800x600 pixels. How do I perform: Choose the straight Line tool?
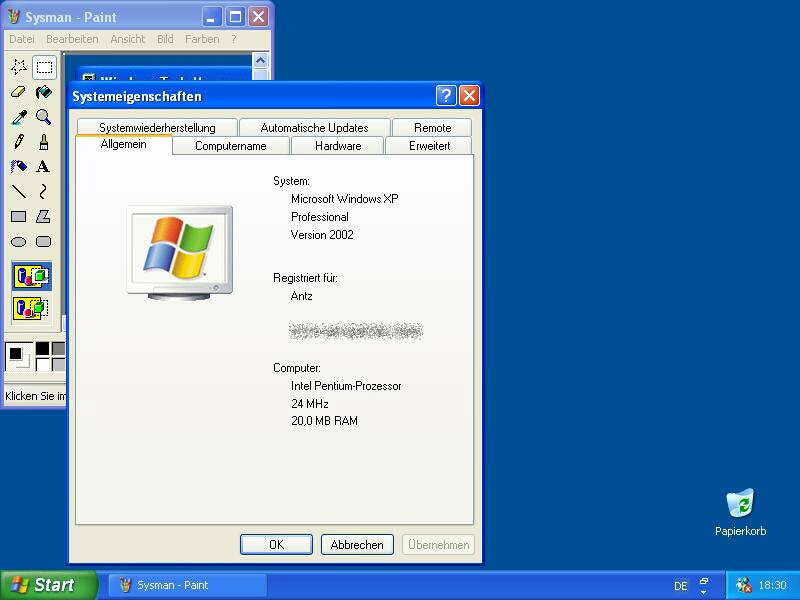tap(19, 192)
